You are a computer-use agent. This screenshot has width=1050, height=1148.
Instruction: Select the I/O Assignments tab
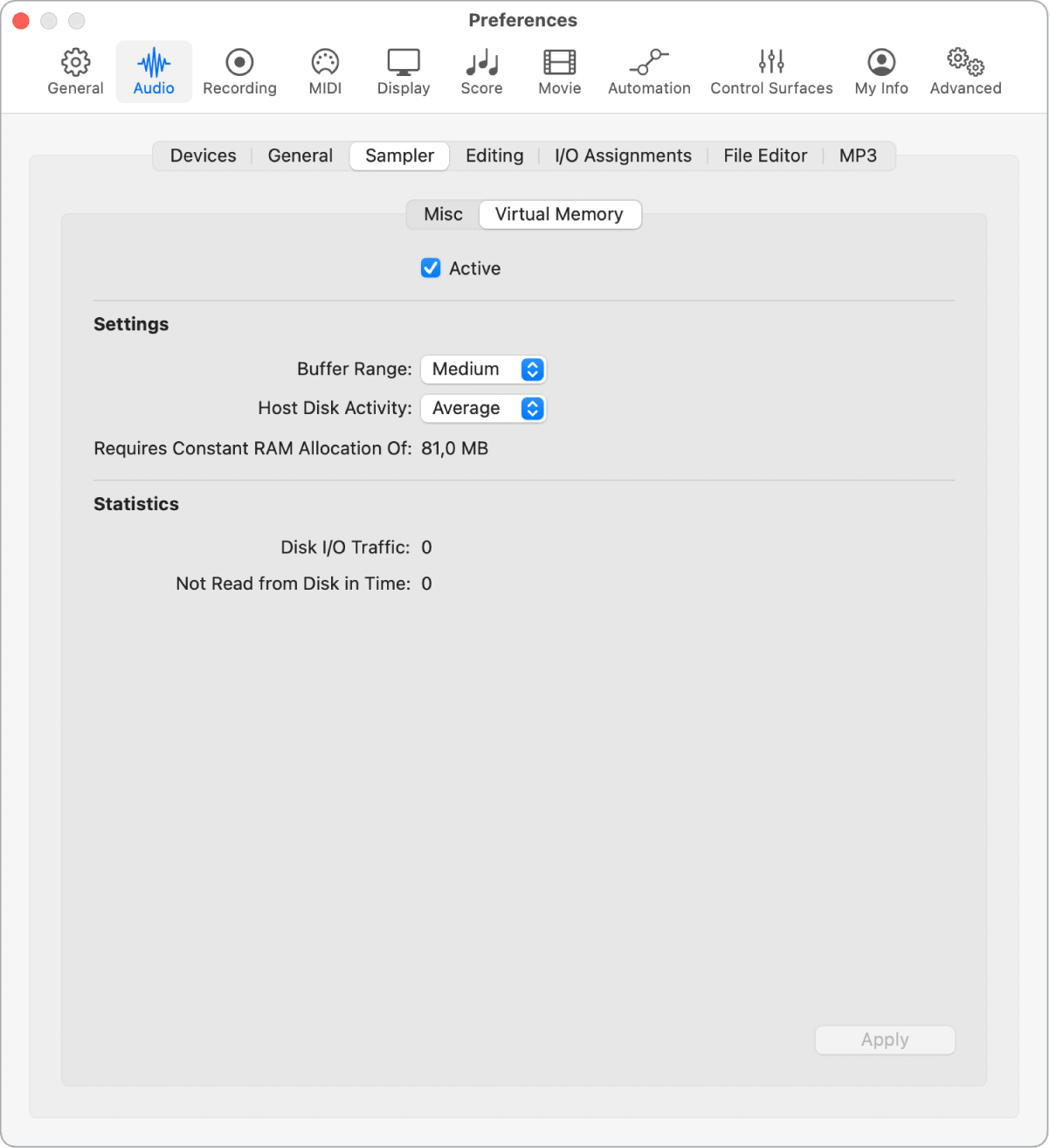(623, 156)
